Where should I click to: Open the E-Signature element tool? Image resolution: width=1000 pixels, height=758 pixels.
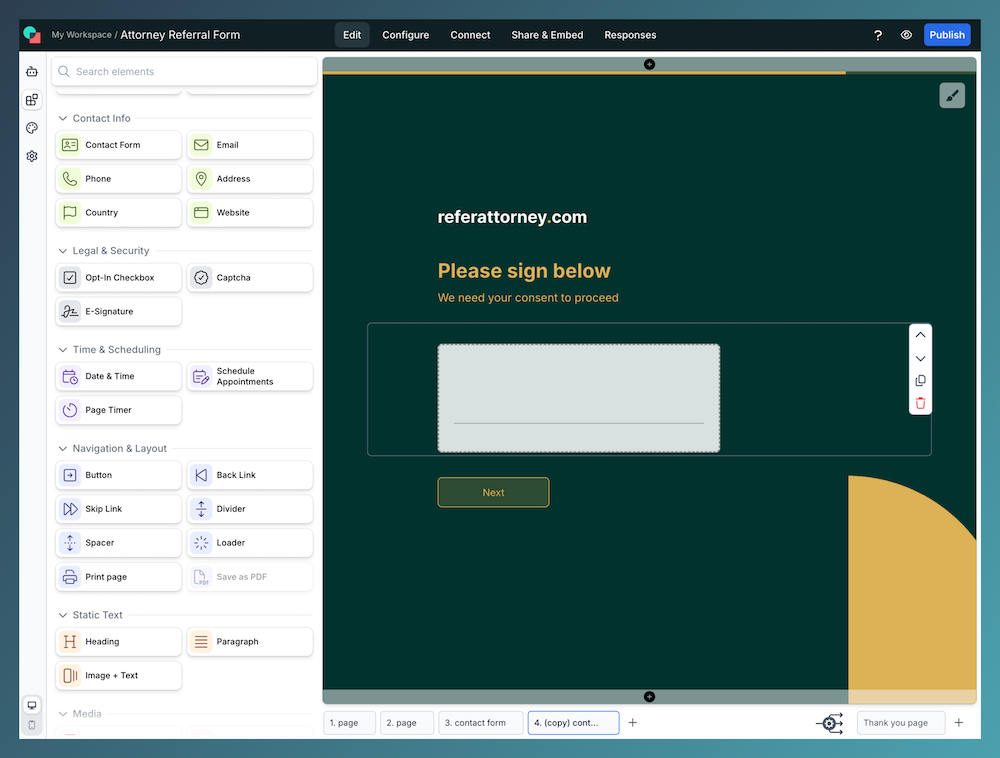tap(118, 311)
